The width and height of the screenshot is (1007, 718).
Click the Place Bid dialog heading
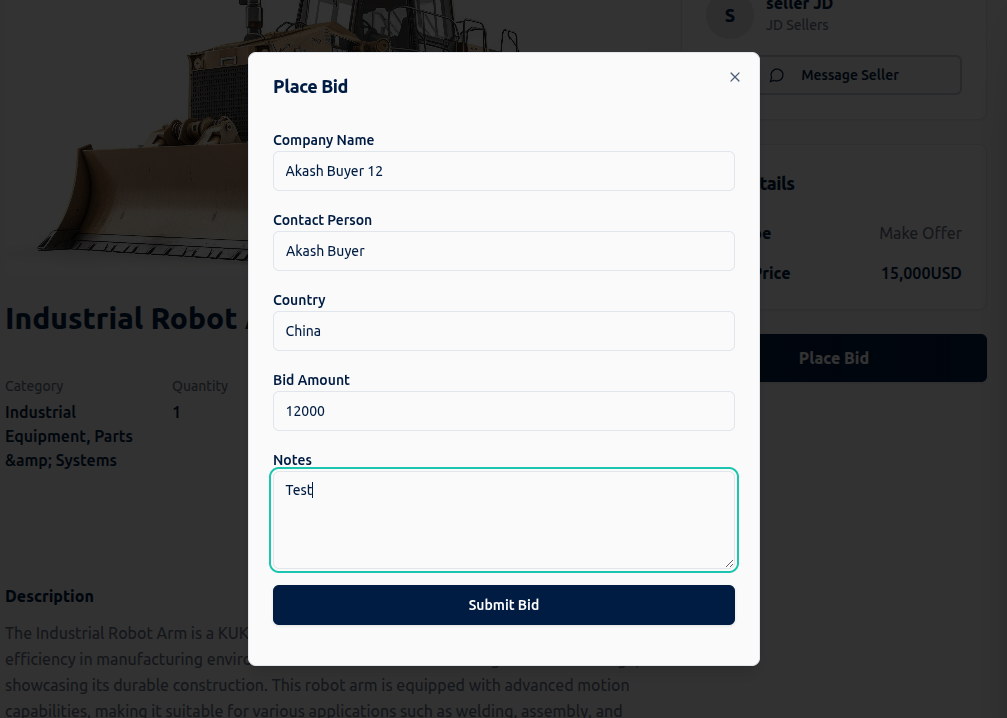(310, 87)
